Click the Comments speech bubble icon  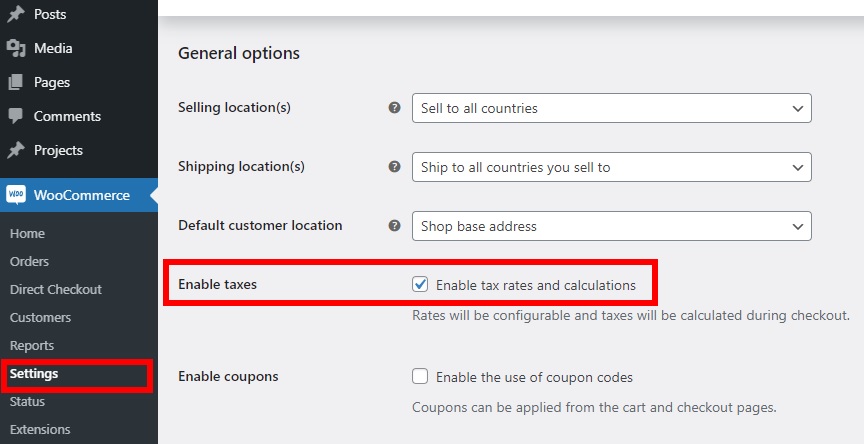[16, 116]
